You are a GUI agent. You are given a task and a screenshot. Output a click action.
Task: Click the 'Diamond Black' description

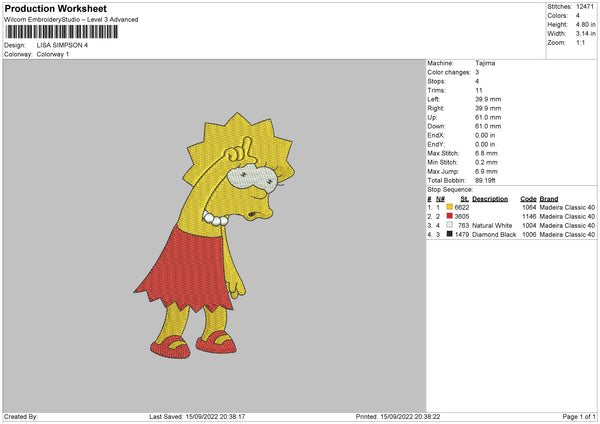[494, 235]
